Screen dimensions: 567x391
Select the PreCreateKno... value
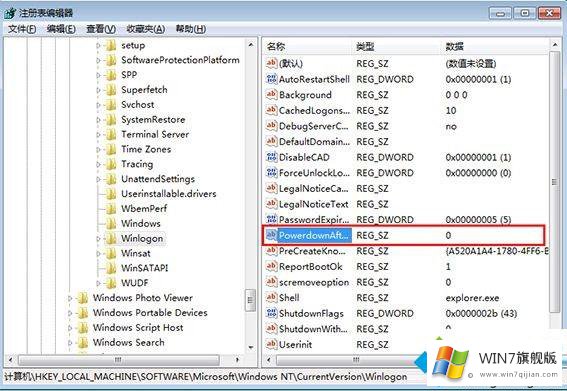[312, 251]
